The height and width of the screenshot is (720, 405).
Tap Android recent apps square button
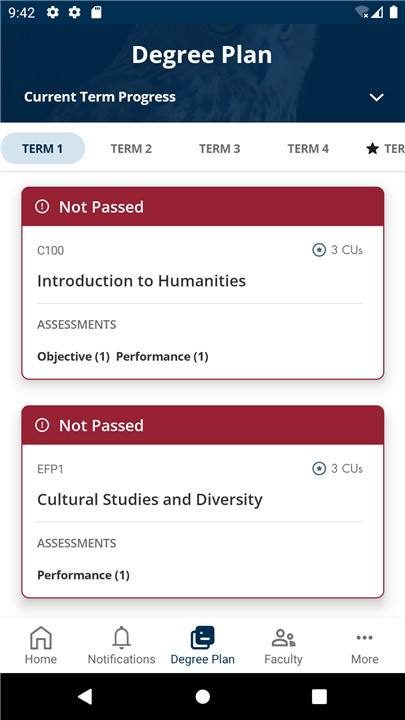[x=319, y=697]
